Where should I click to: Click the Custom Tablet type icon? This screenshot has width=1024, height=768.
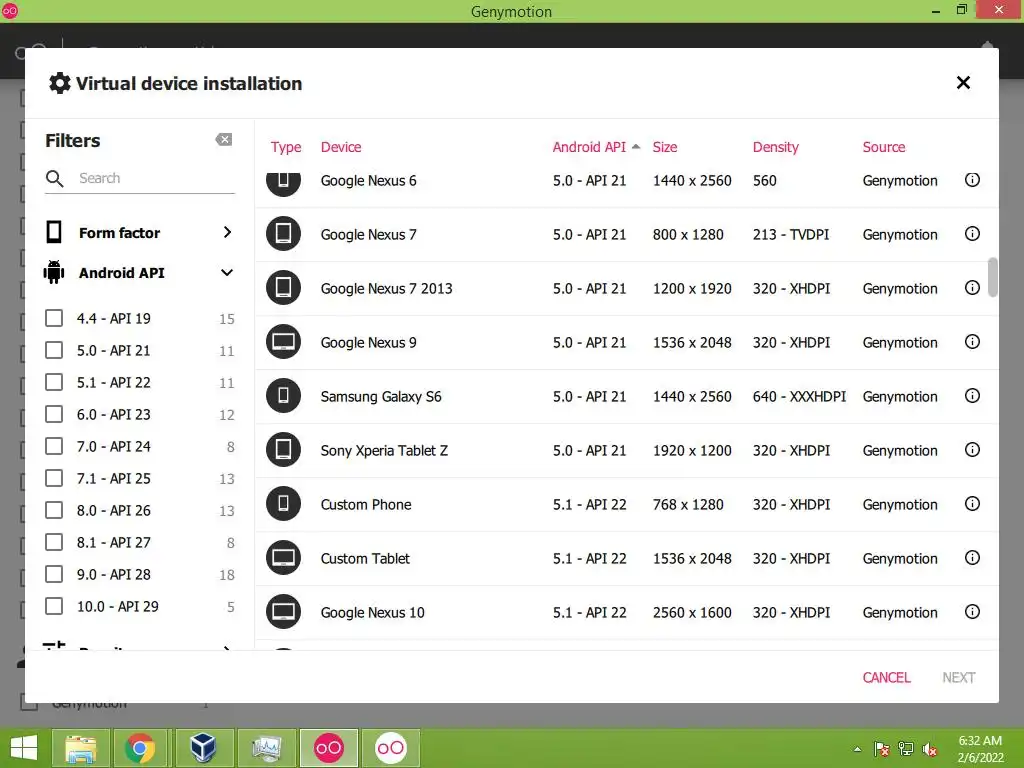[283, 558]
